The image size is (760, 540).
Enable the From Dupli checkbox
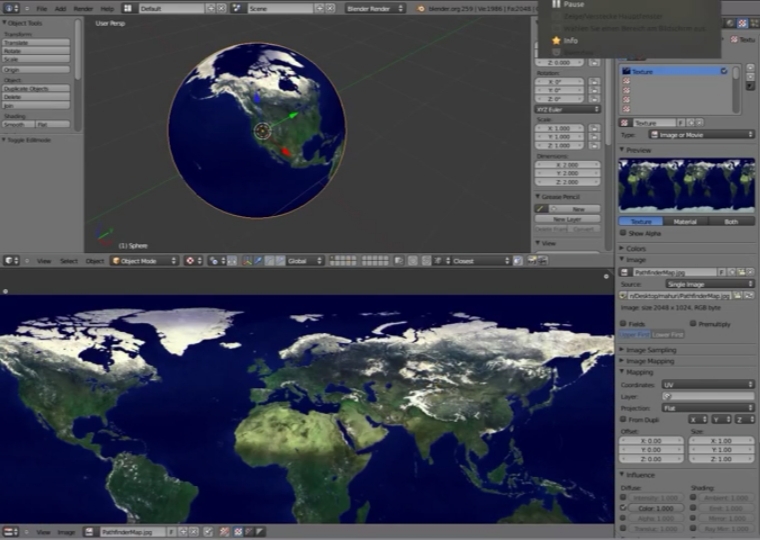point(623,419)
